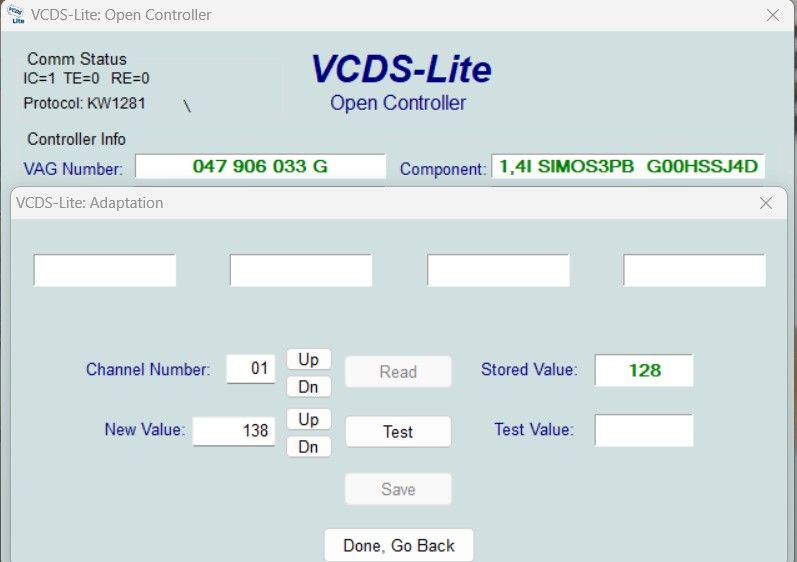This screenshot has width=797, height=562.
Task: Click the first empty adaptation data box
Action: [x=105, y=270]
